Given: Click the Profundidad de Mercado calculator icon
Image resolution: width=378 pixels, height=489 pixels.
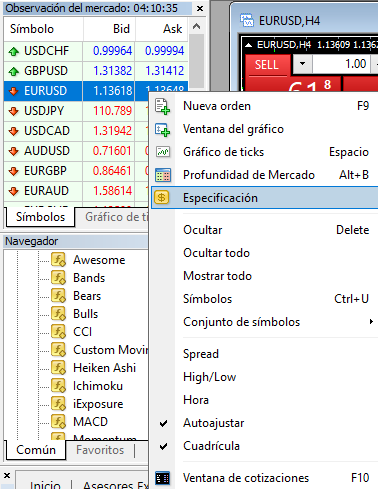Looking at the screenshot, I should tap(163, 175).
